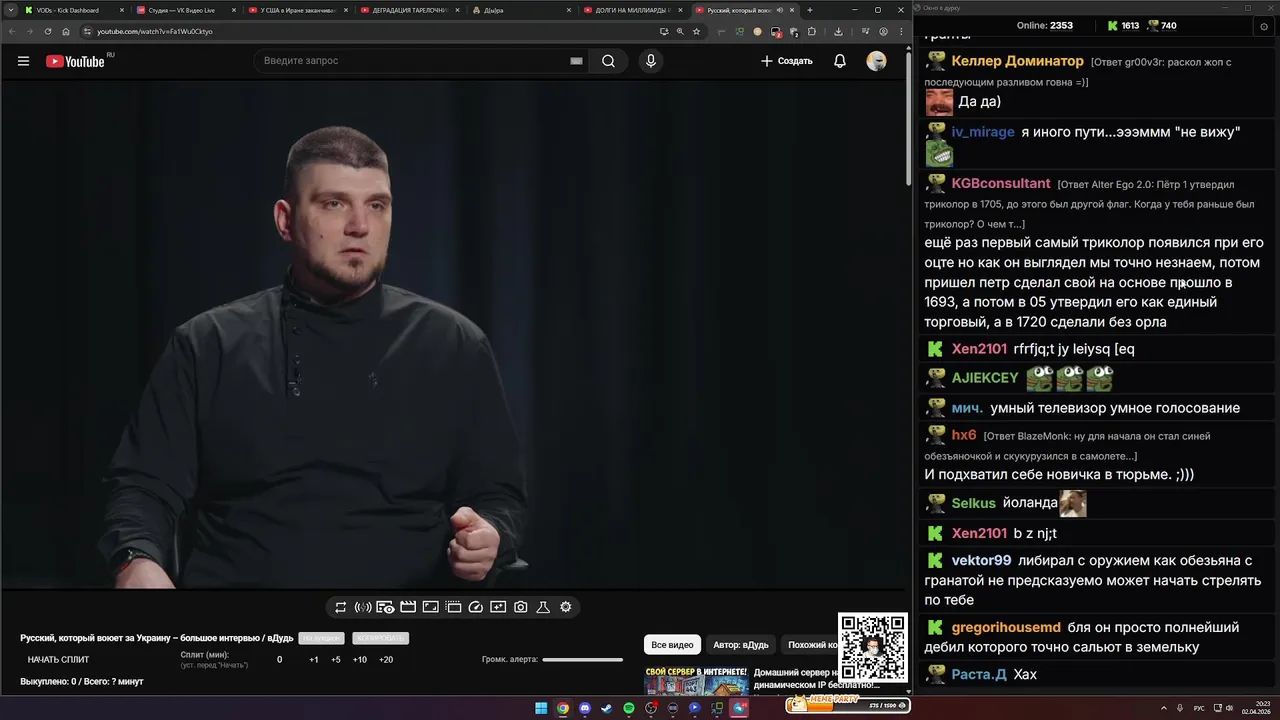The width and height of the screenshot is (1280, 720).
Task: Bookmark the page with star icon
Action: [x=696, y=31]
